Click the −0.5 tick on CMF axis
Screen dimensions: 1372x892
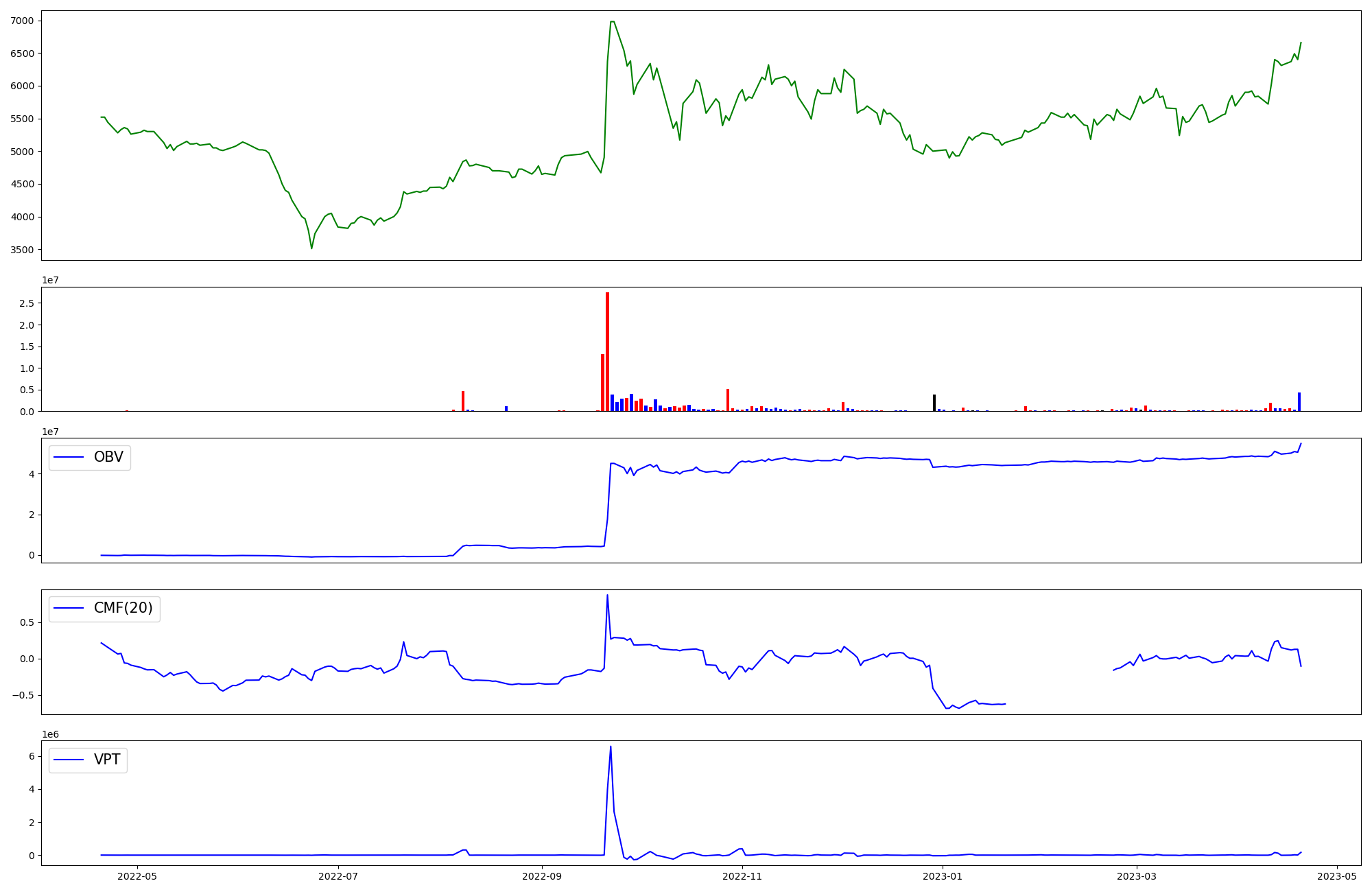point(23,695)
